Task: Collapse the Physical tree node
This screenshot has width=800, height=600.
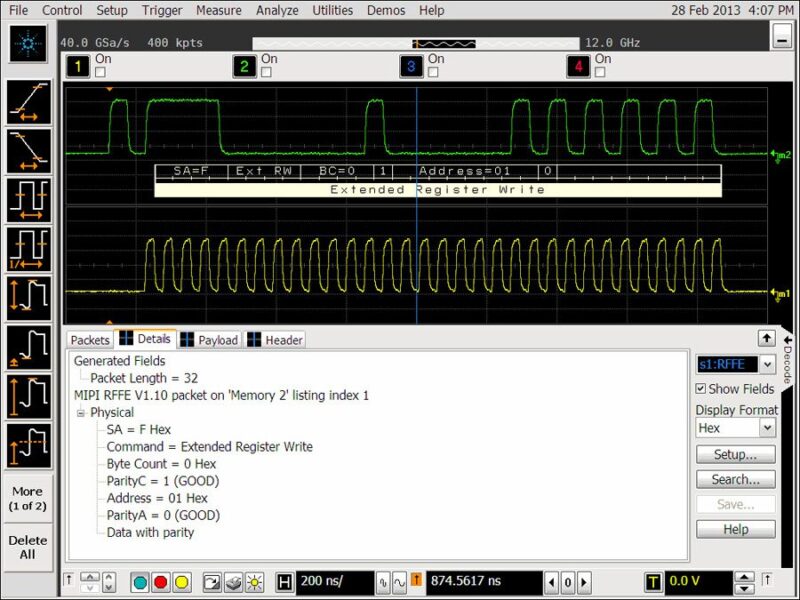Action: point(81,412)
